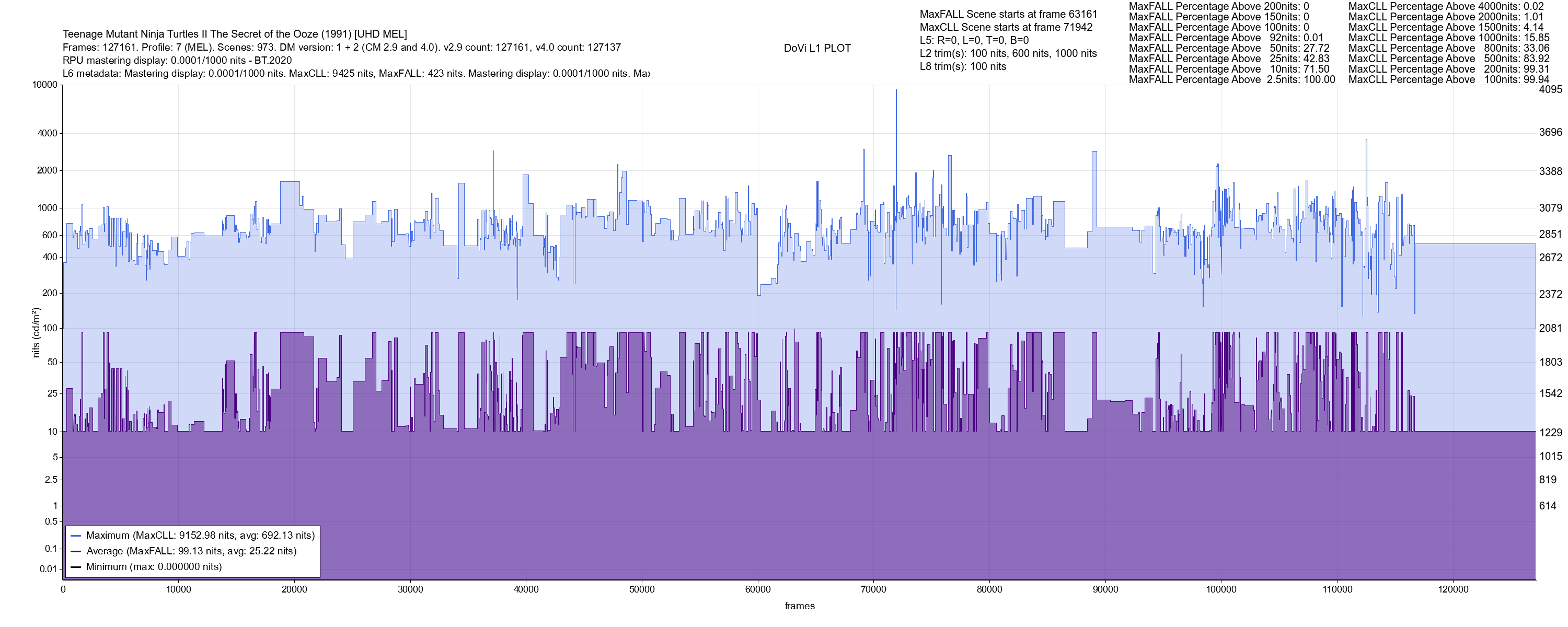Click the 10000 nits y-axis tick label
Image resolution: width=1568 pixels, height=627 pixels.
[44, 85]
